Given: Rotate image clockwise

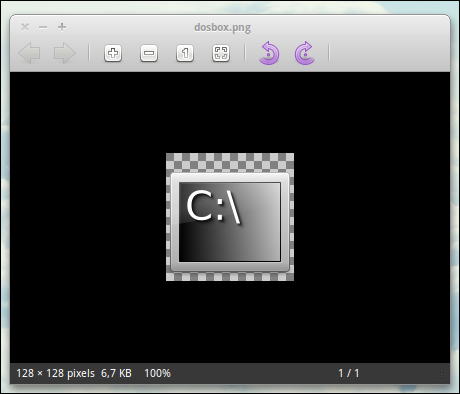Looking at the screenshot, I should (304, 53).
